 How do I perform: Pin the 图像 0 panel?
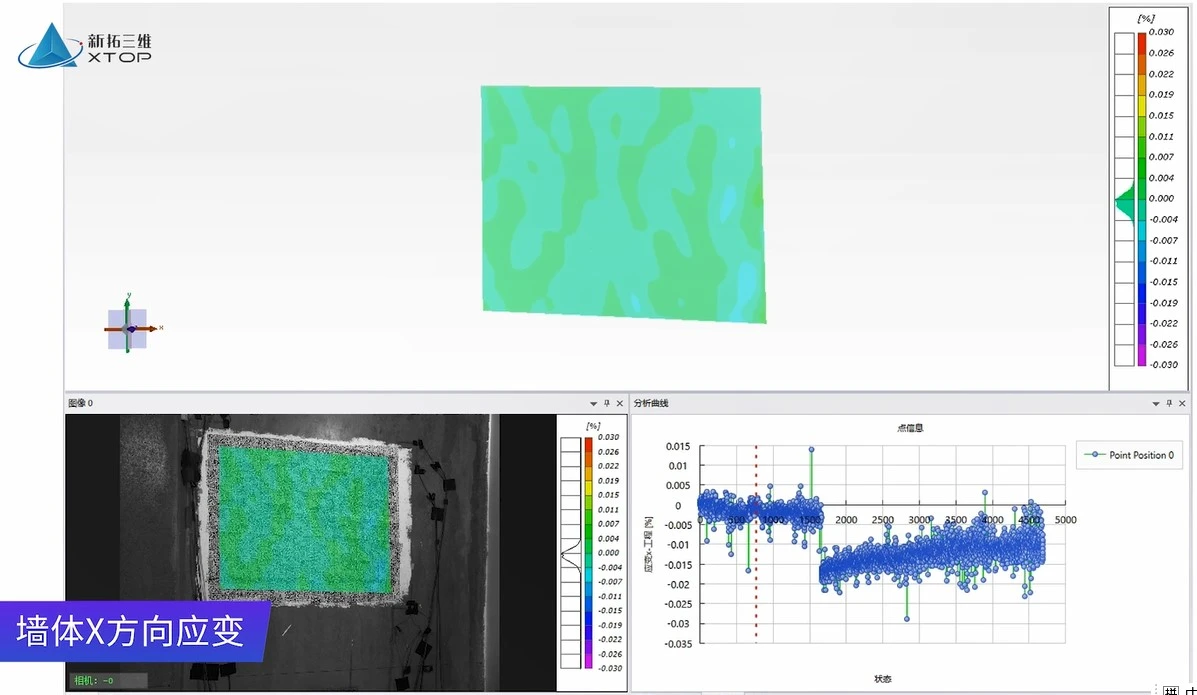click(x=606, y=403)
